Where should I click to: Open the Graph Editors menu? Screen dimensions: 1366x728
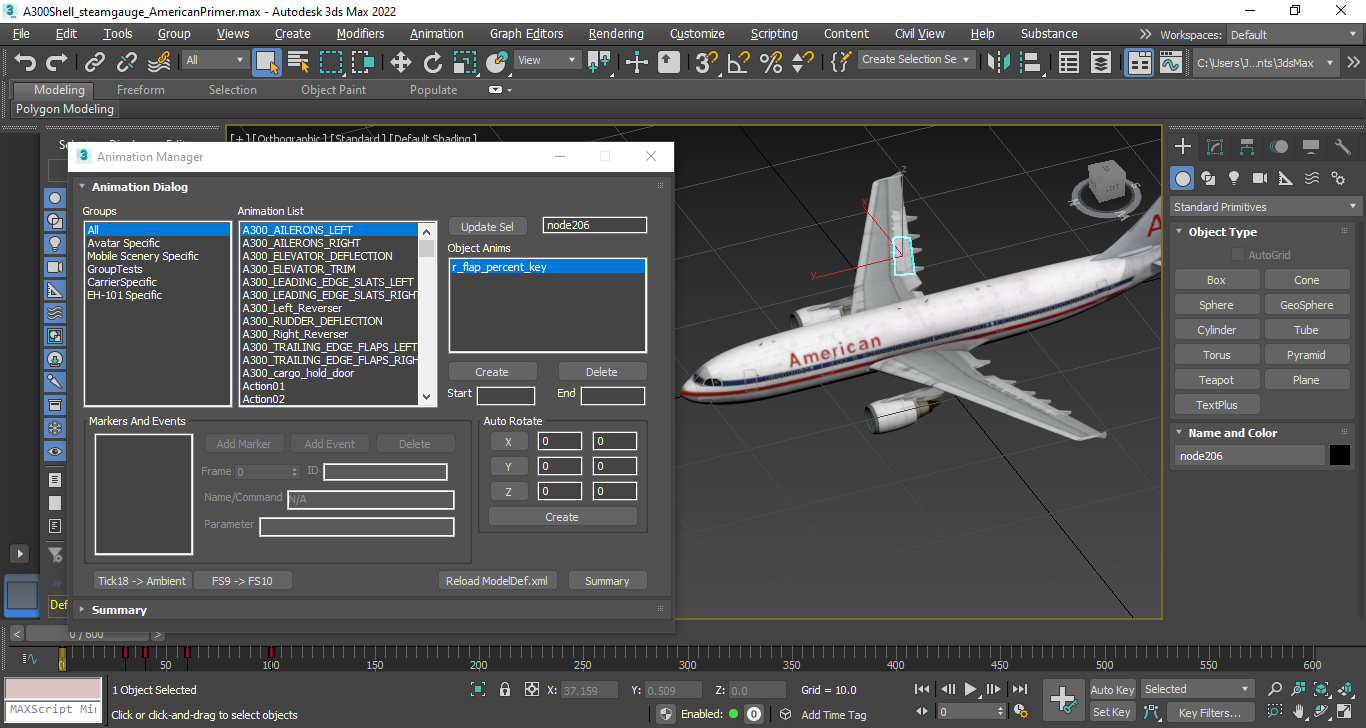[527, 34]
